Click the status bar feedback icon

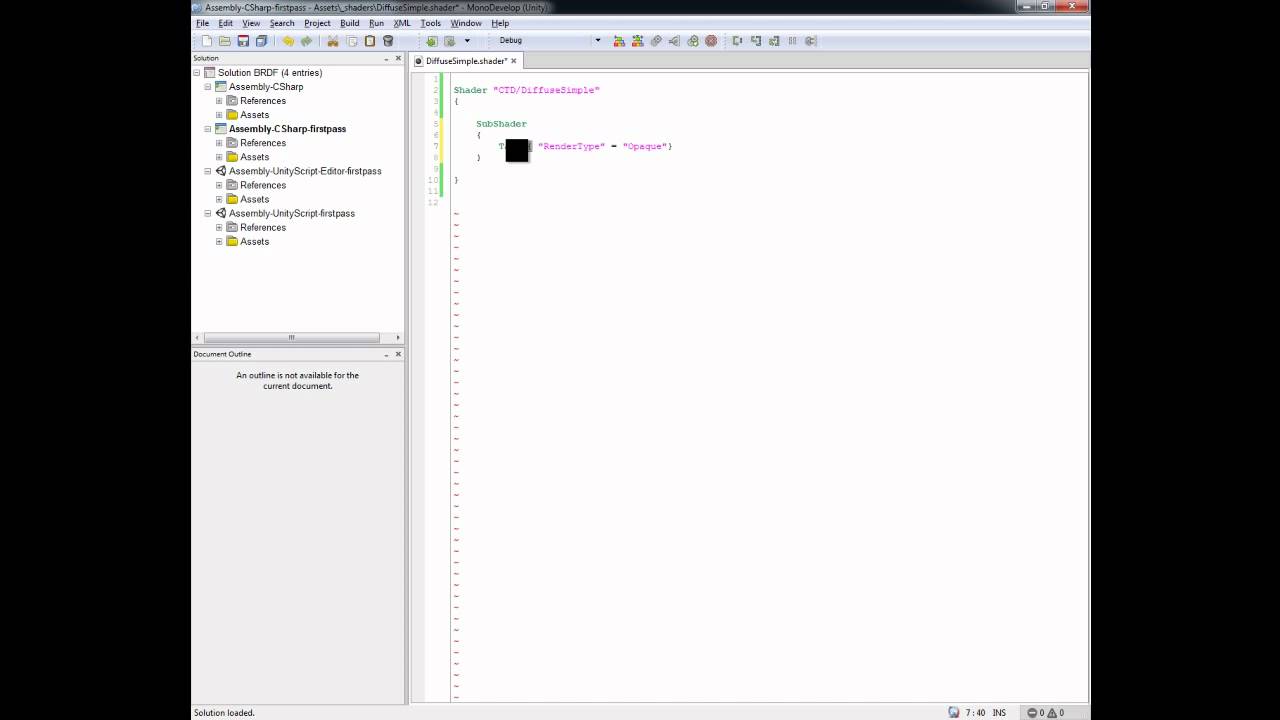click(x=954, y=713)
